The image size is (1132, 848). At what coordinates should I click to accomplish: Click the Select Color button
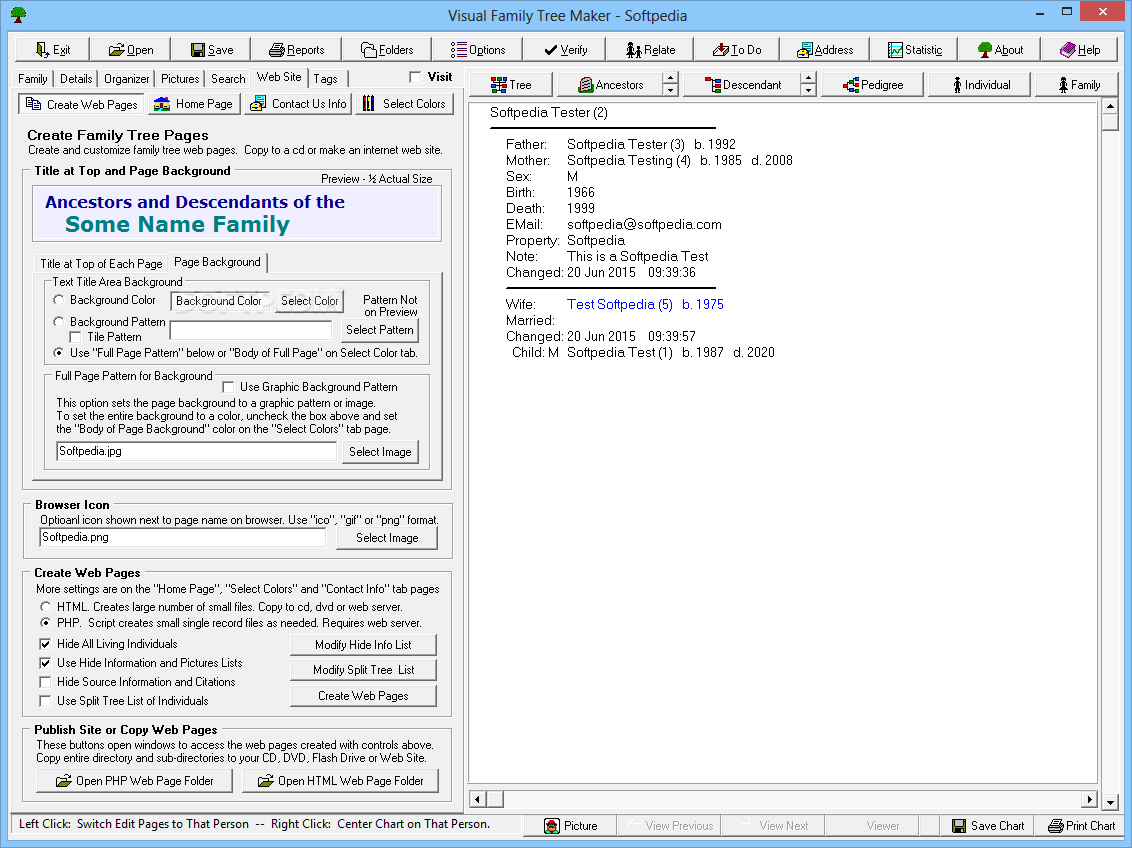(310, 301)
